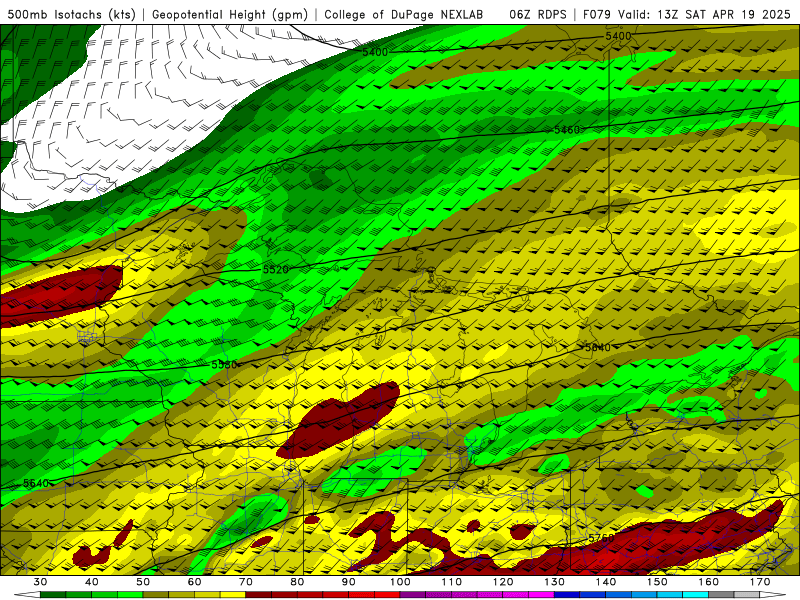800x600 pixels.
Task: Click 'College of DuPage NEXLAB' header text
Action: [x=404, y=14]
